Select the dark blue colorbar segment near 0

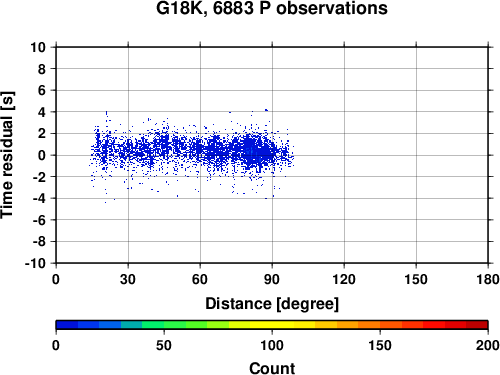[x=67, y=325]
